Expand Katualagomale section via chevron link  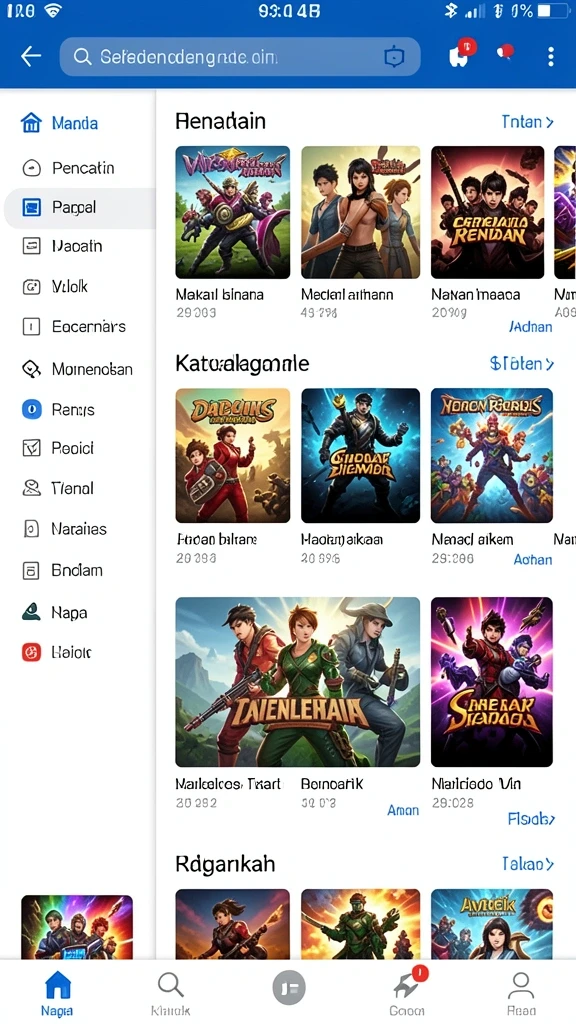pos(521,363)
